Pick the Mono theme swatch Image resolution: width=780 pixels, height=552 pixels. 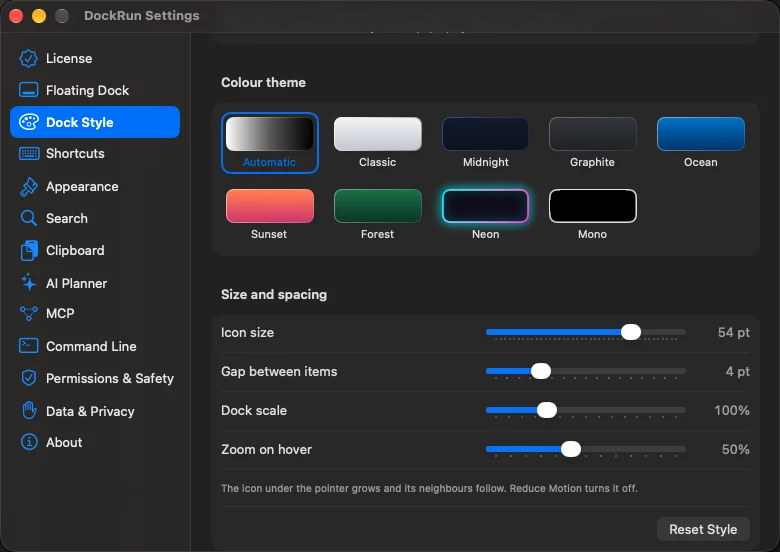click(x=592, y=206)
